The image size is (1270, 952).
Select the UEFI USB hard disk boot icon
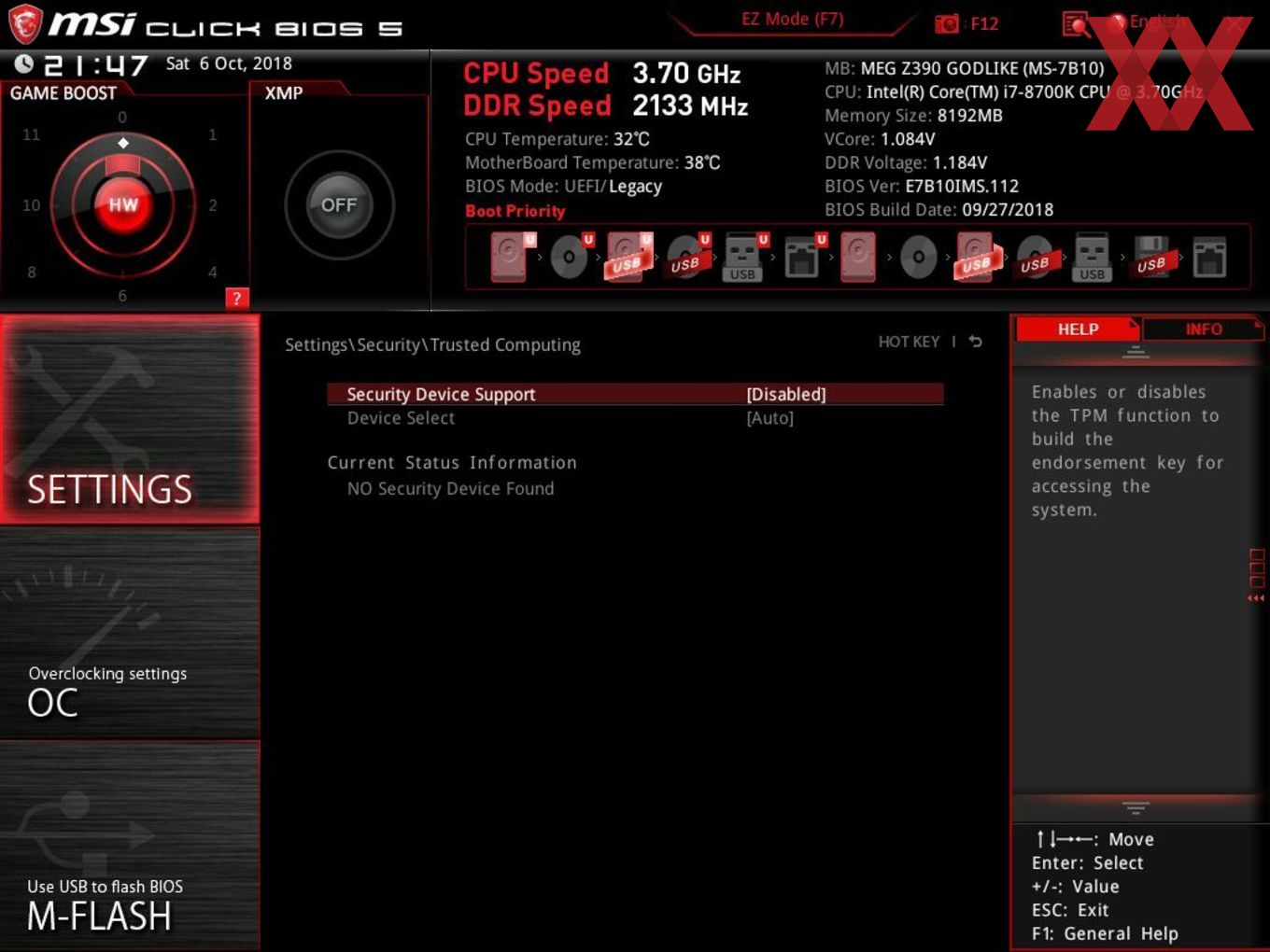pyautogui.click(x=629, y=257)
